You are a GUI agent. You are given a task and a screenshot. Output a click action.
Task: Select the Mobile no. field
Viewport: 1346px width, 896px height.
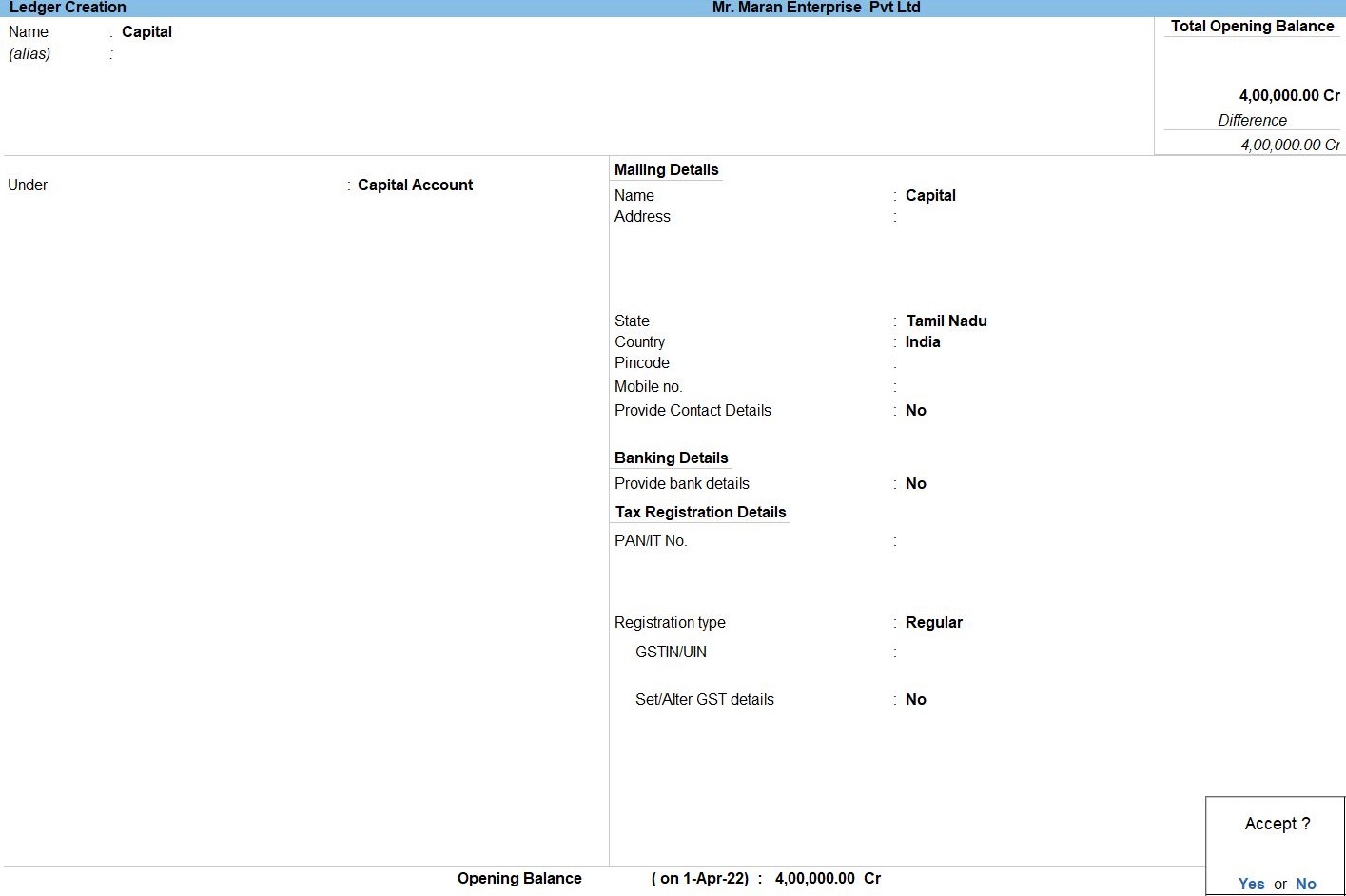click(x=951, y=387)
